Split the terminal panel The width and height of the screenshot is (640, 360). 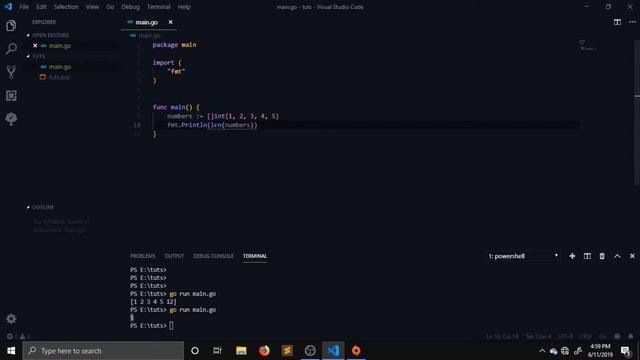pyautogui.click(x=587, y=256)
